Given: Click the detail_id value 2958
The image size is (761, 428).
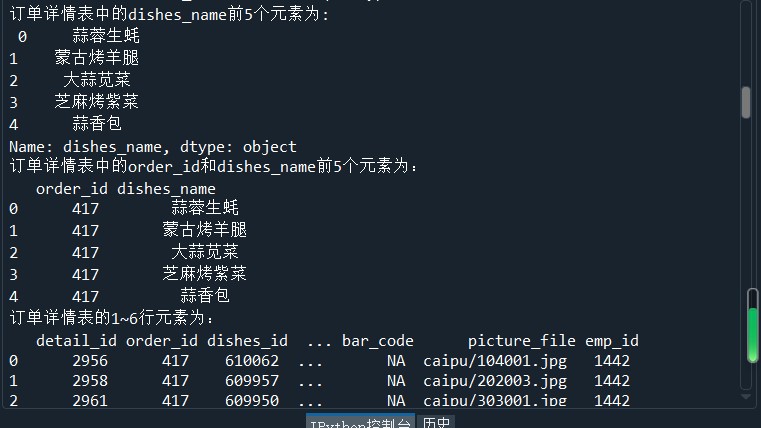Looking at the screenshot, I should click(90, 381).
